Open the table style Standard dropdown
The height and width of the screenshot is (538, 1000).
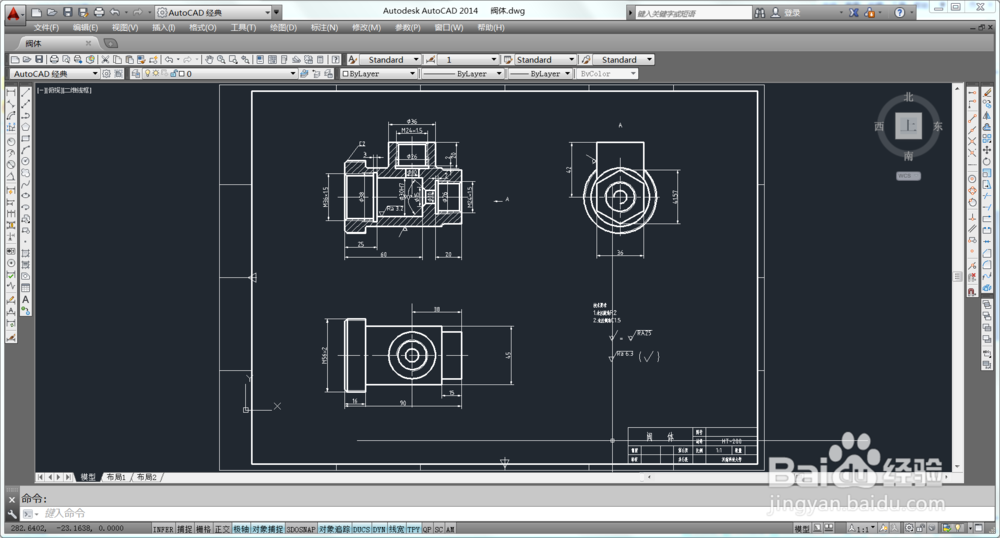(545, 59)
